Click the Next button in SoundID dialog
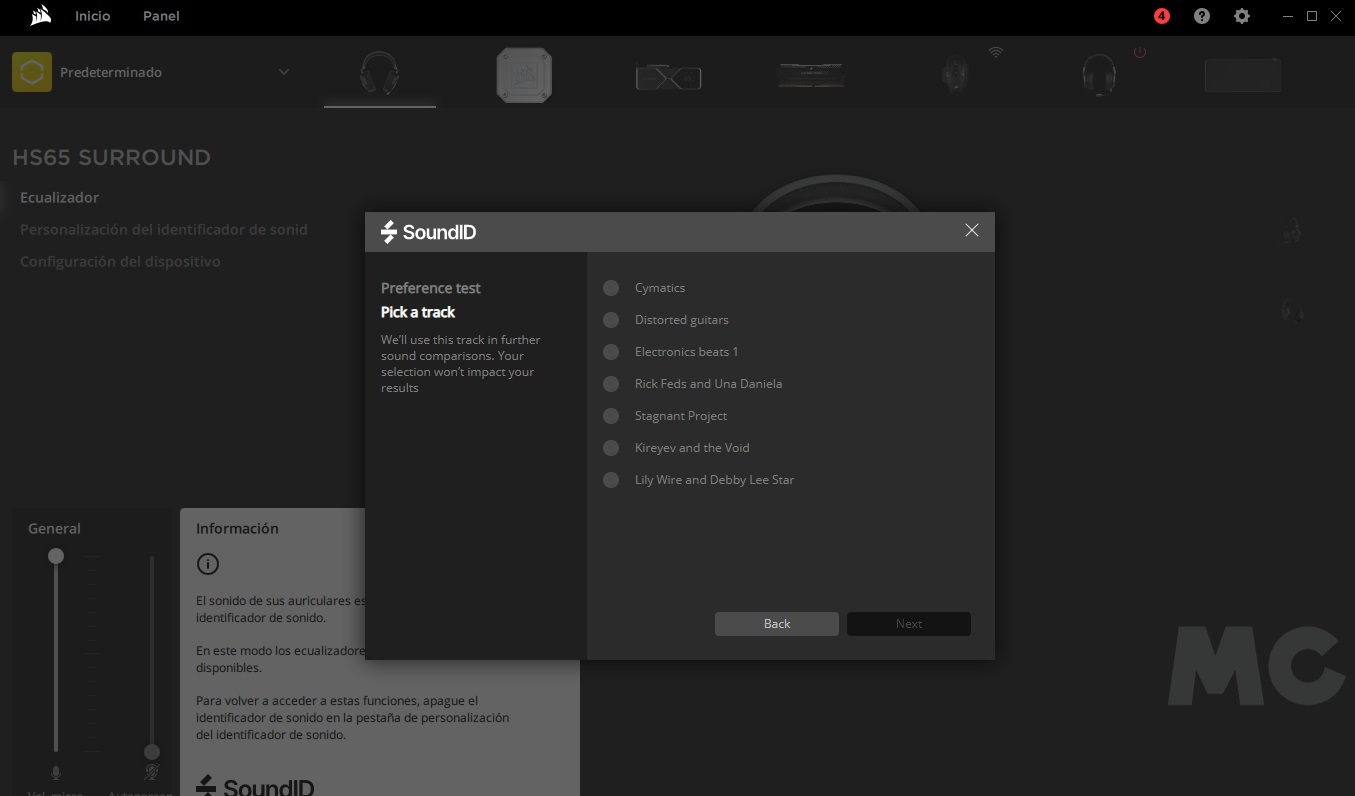 pos(908,624)
